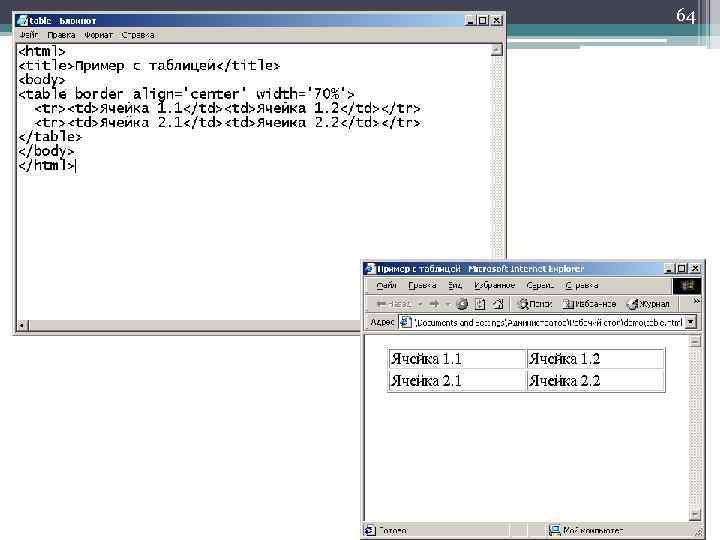720x540 pixels.
Task: Open Правка menu in Internet Explorer
Action: click(x=422, y=285)
